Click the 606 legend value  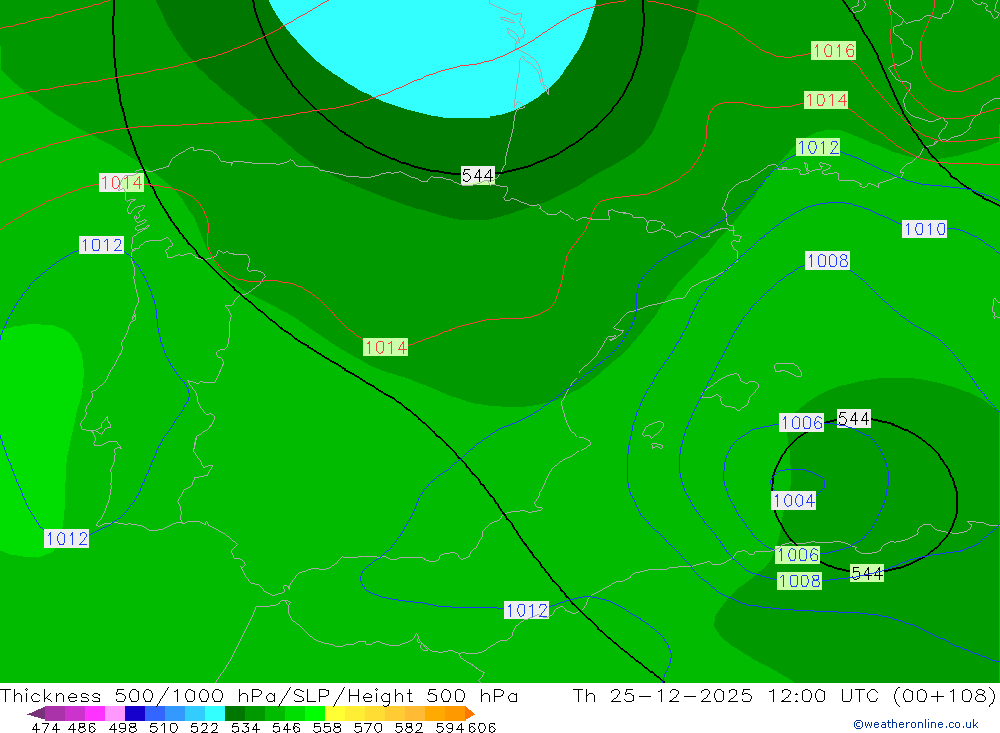(482, 728)
